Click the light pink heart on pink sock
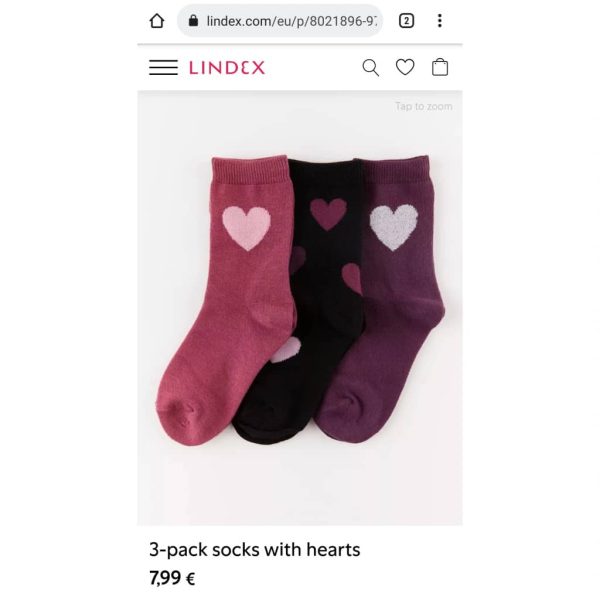Image resolution: width=600 pixels, height=600 pixels. click(x=246, y=228)
